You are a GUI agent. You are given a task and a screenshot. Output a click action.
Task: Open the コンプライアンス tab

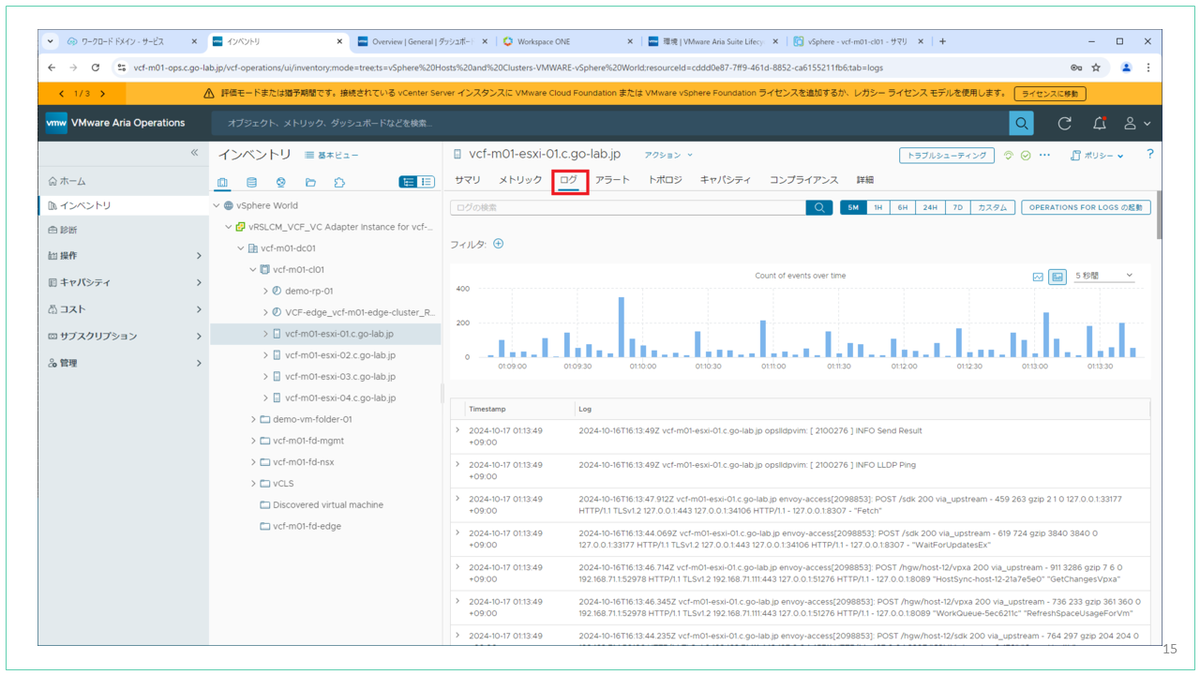coord(803,180)
